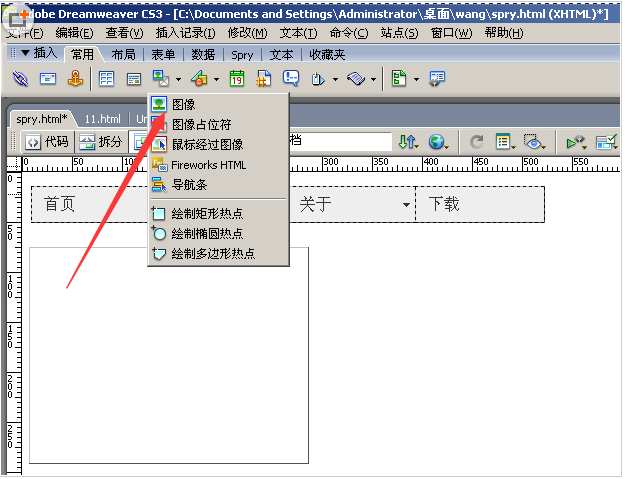This screenshot has width=625, height=479.
Task: Select Fireworks HTML menu entry
Action: pyautogui.click(x=218, y=165)
